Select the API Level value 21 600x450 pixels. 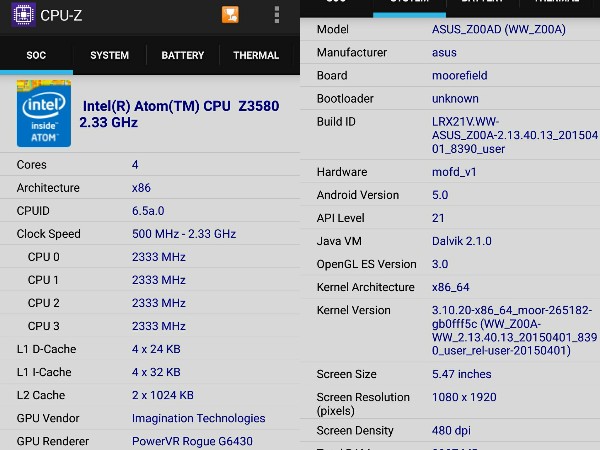pos(438,218)
